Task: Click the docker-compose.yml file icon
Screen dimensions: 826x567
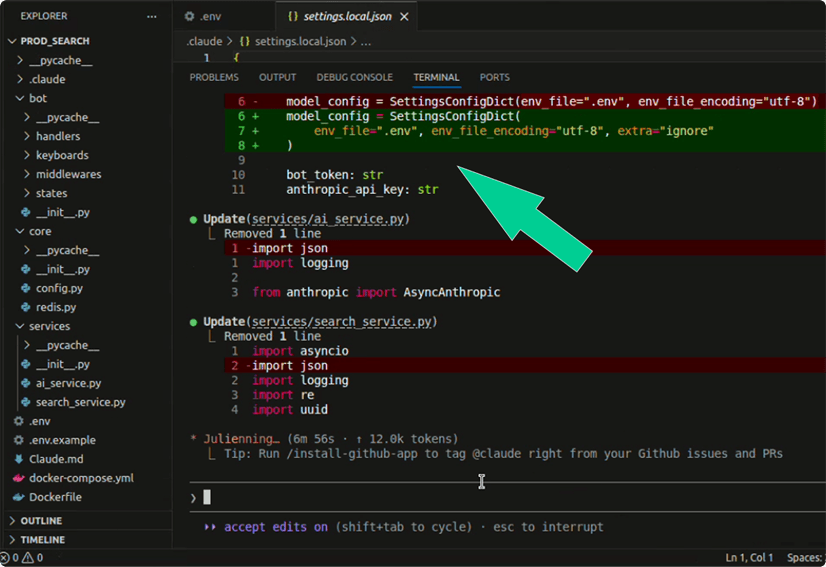Action: click(19, 478)
